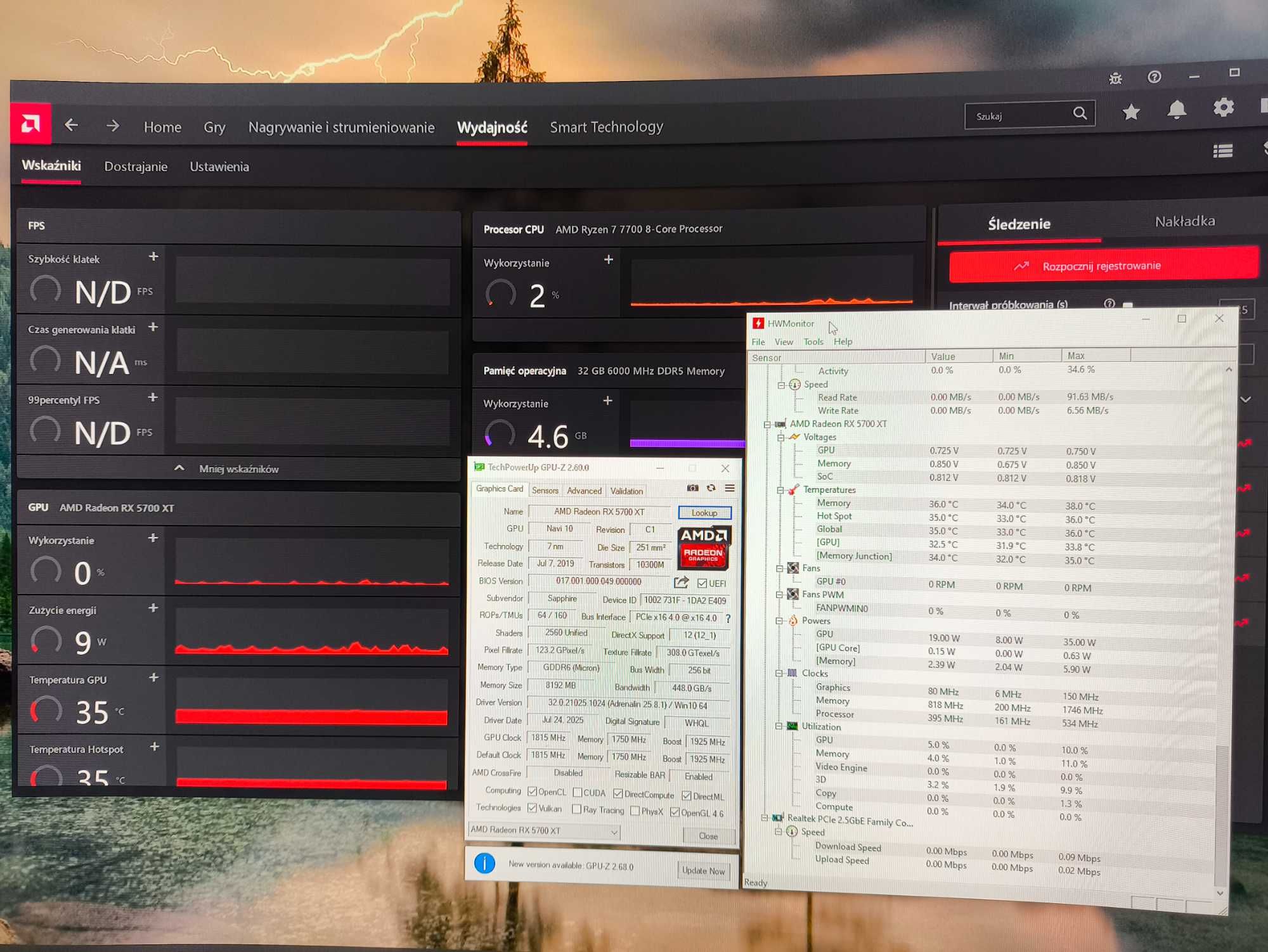This screenshot has height=952, width=1268.
Task: Switch to Ustawienia sub-tab
Action: click(219, 167)
